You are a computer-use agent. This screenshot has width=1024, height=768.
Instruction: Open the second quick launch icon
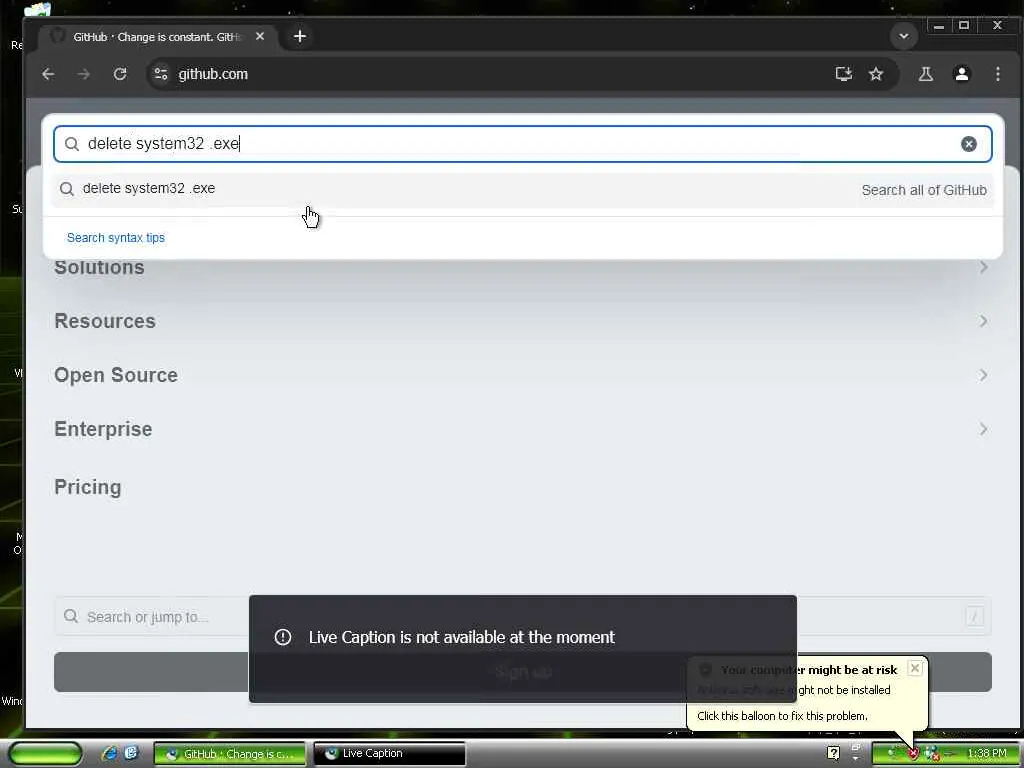pyautogui.click(x=132, y=753)
